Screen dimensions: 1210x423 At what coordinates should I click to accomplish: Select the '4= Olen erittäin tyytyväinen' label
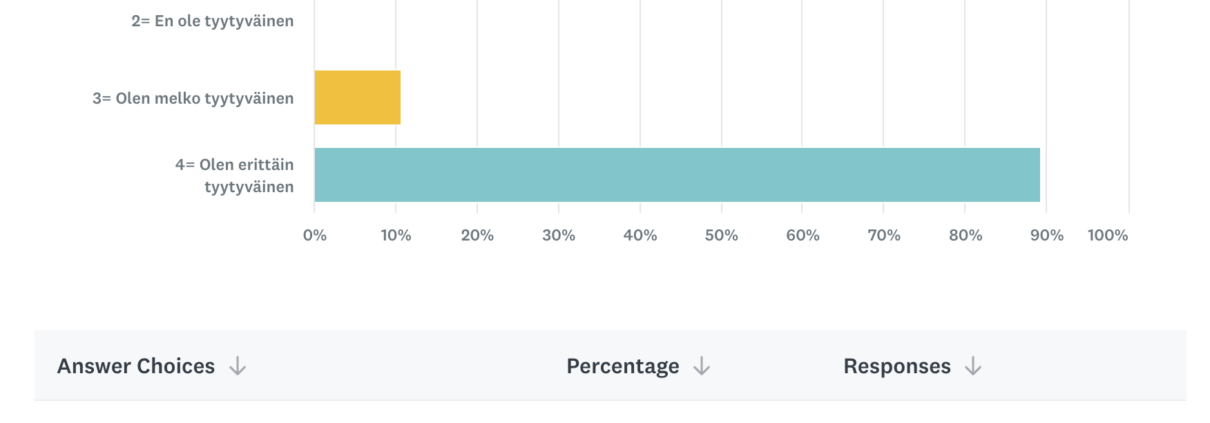(234, 175)
